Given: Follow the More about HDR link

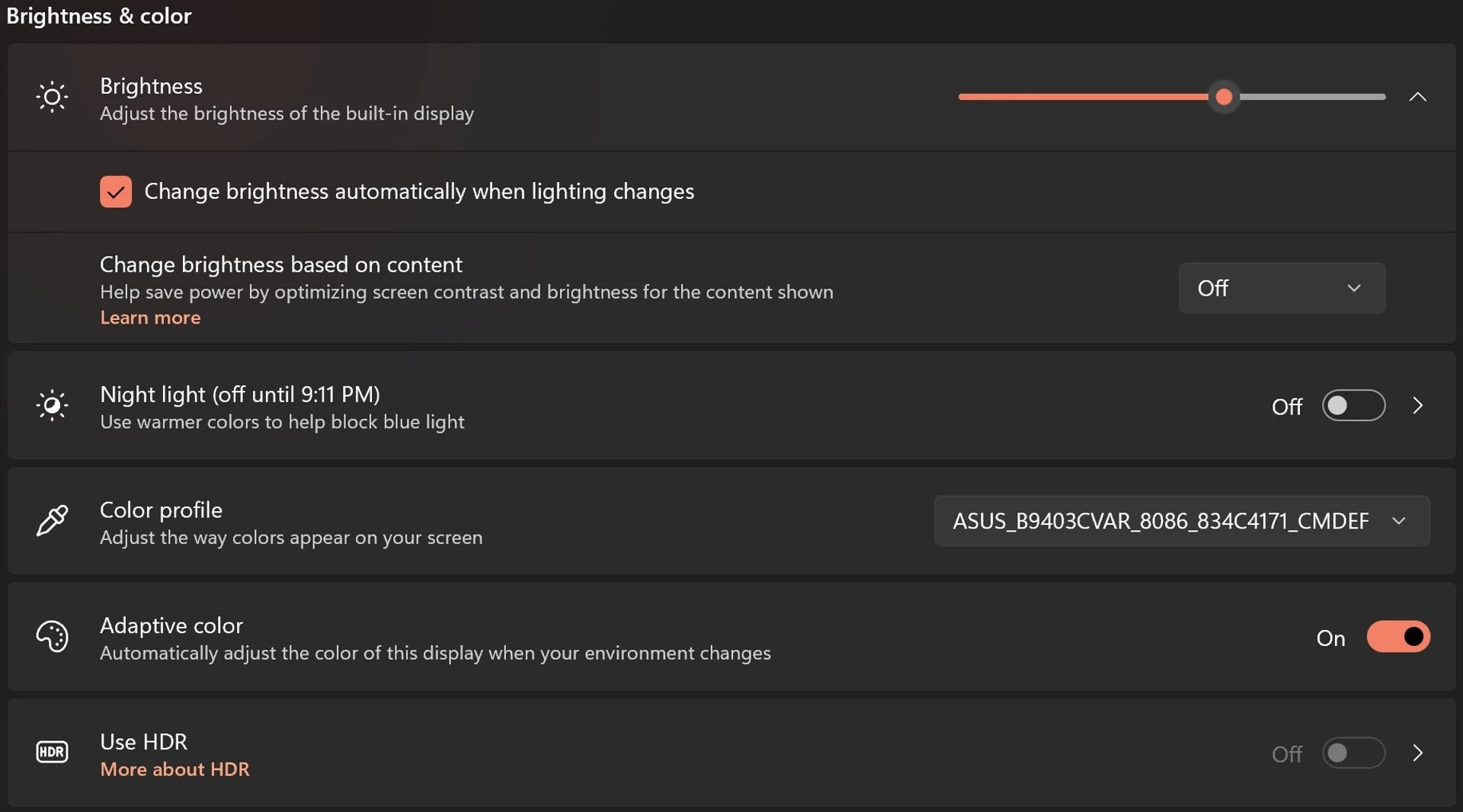Looking at the screenshot, I should (174, 769).
